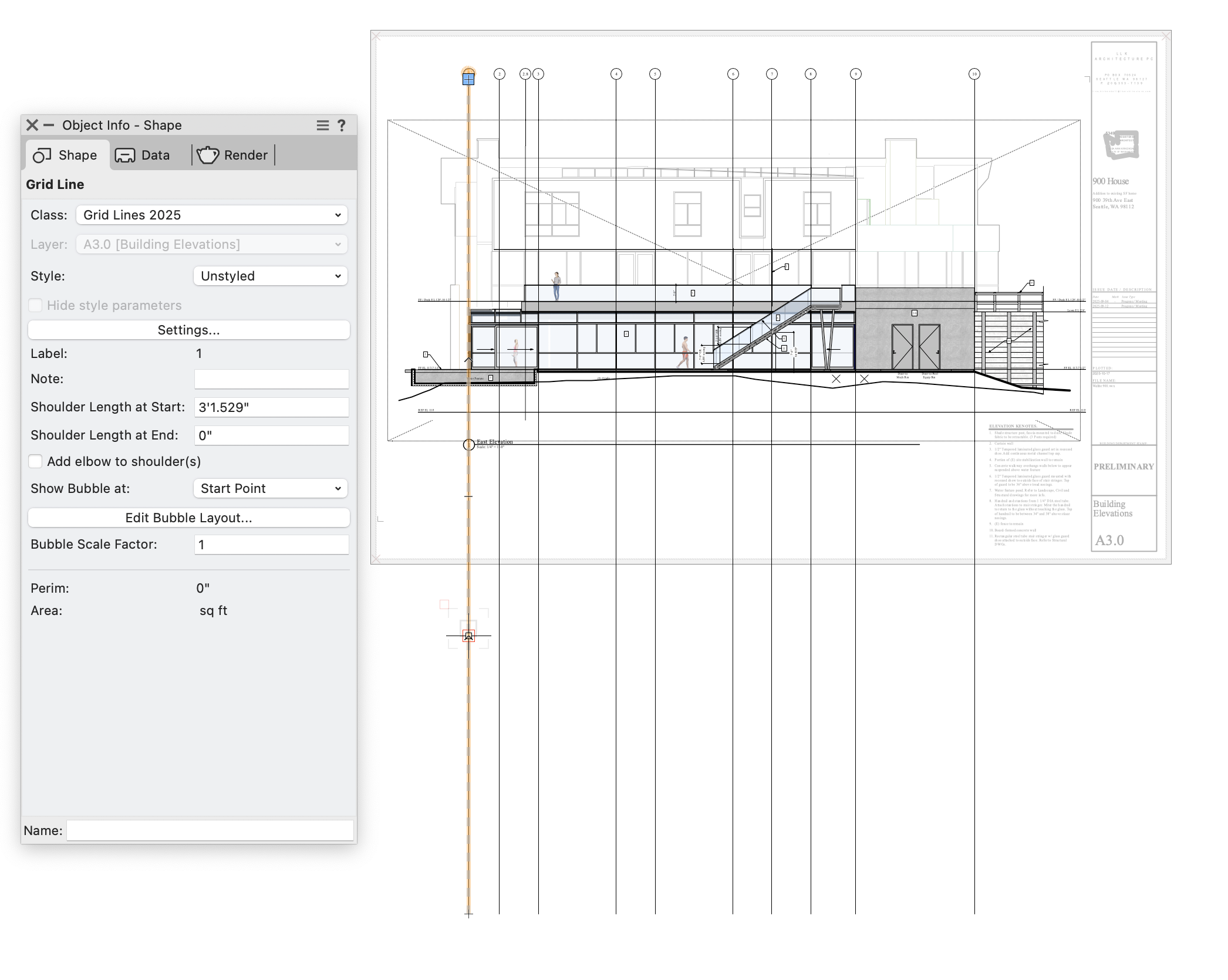Click the Settings... button
1228x980 pixels.
coord(188,330)
